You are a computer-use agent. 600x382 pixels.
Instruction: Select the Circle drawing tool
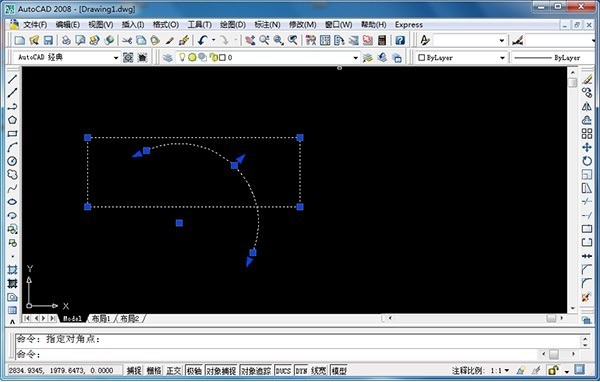click(x=12, y=161)
